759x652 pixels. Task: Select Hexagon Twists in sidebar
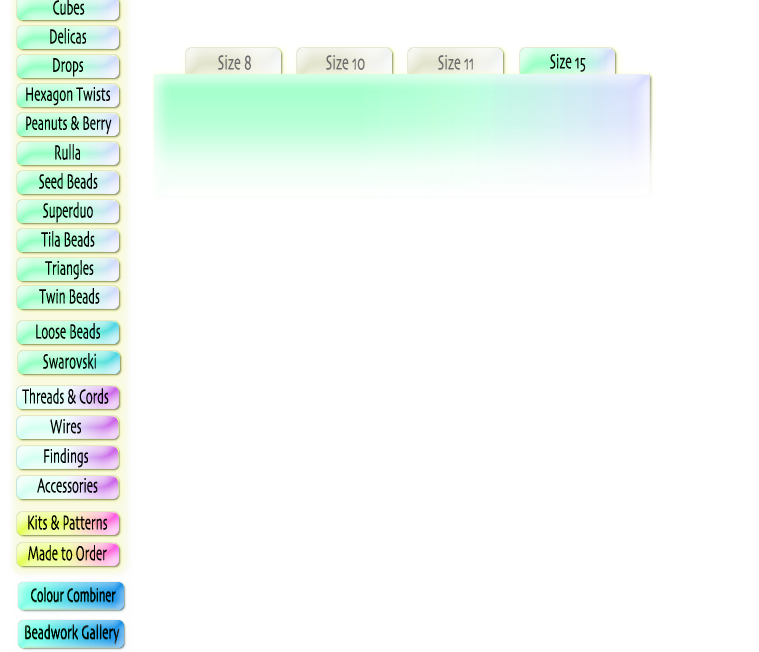tap(68, 95)
